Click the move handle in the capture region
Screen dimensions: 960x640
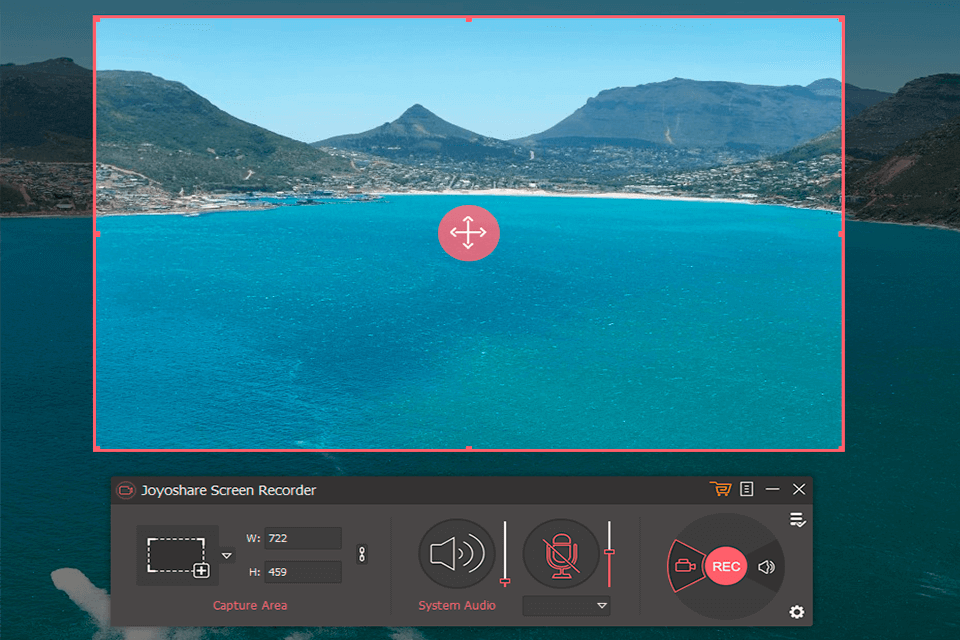tap(469, 233)
